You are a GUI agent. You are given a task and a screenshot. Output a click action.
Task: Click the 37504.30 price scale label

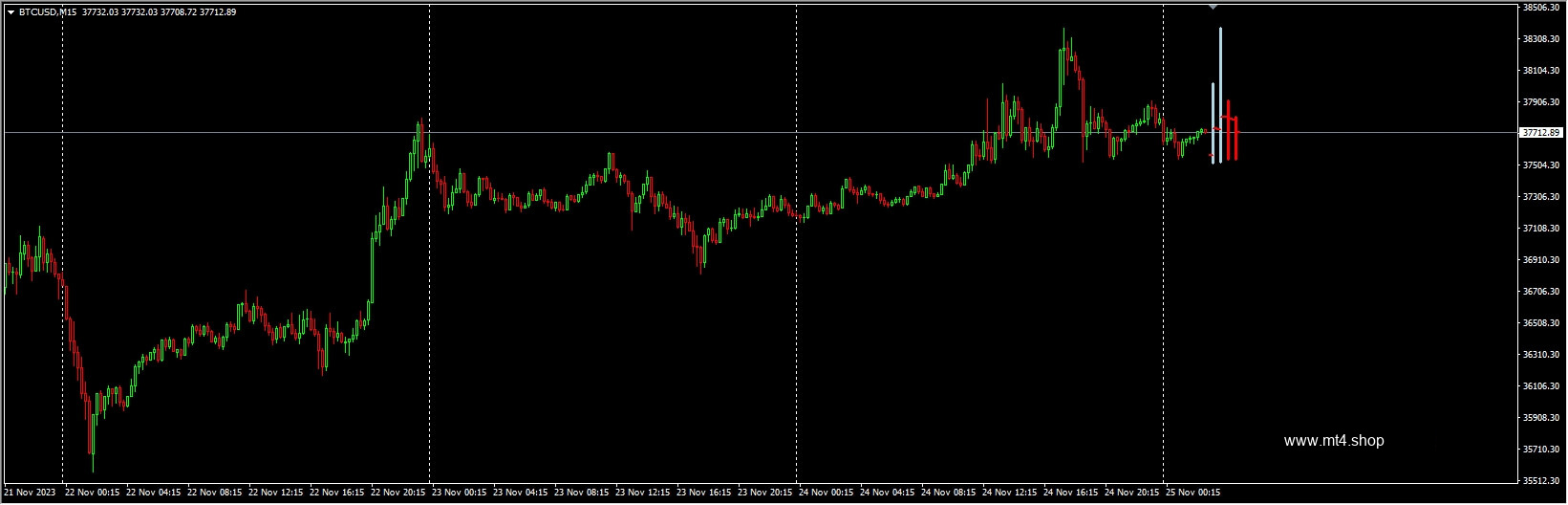point(1541,165)
